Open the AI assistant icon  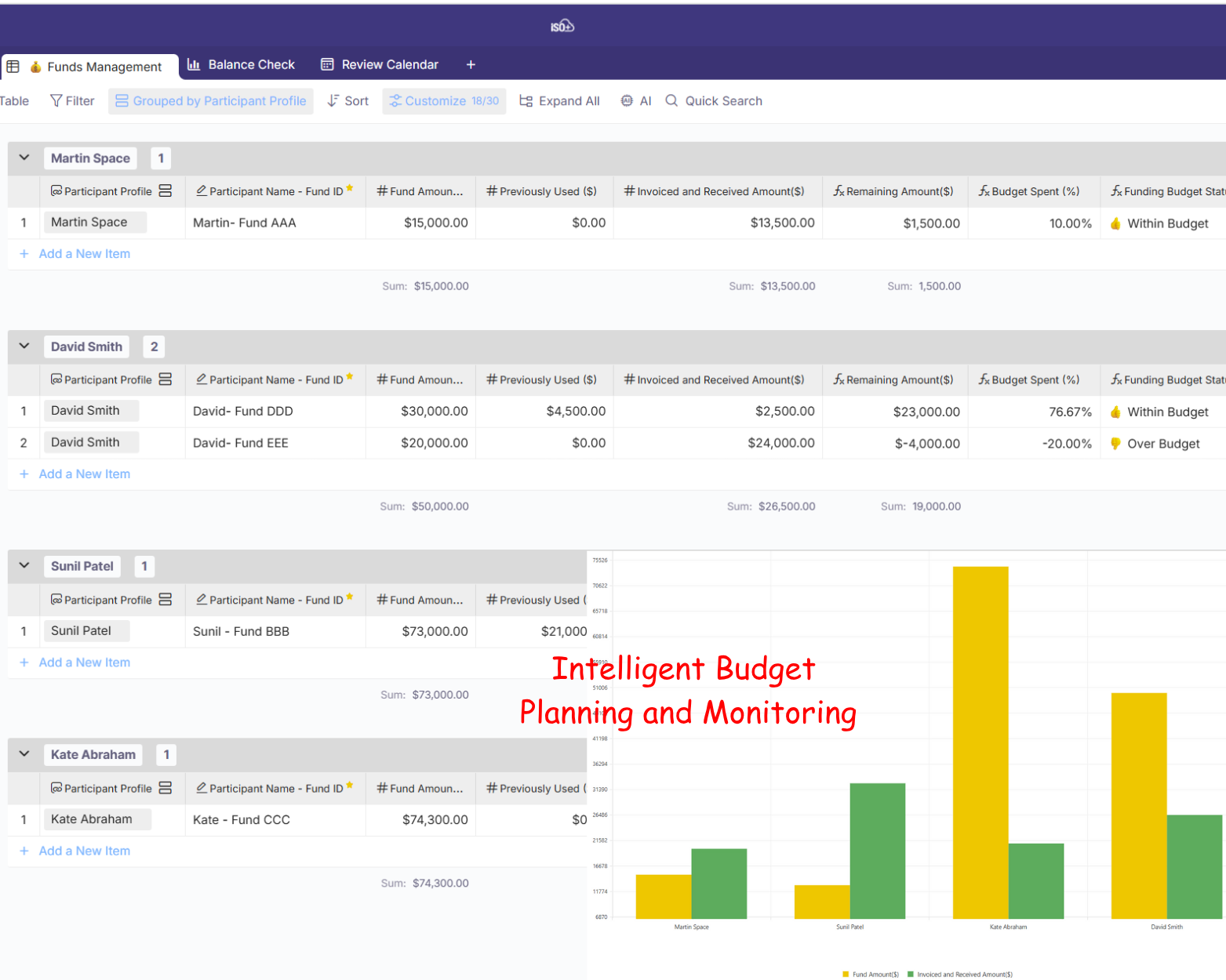click(627, 101)
